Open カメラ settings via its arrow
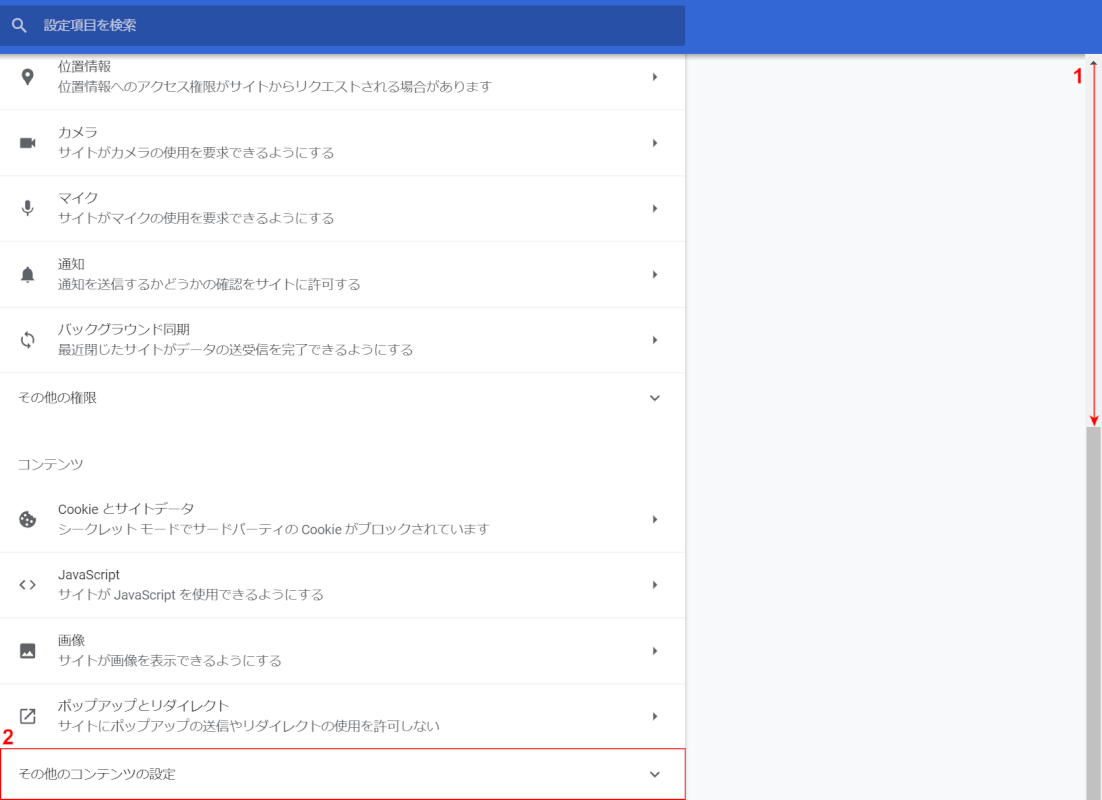The height and width of the screenshot is (800, 1102). (654, 143)
